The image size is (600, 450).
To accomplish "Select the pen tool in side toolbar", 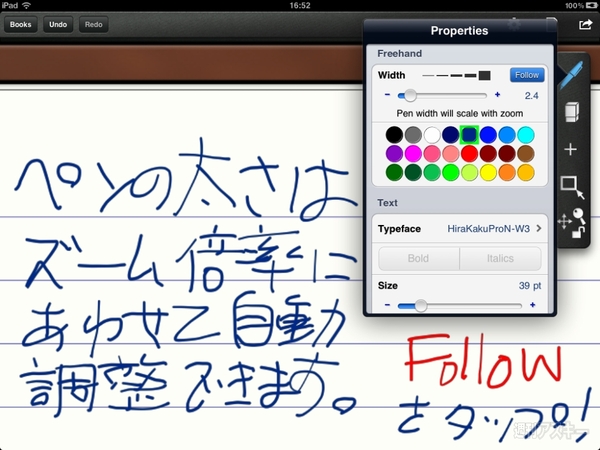I will coord(572,74).
